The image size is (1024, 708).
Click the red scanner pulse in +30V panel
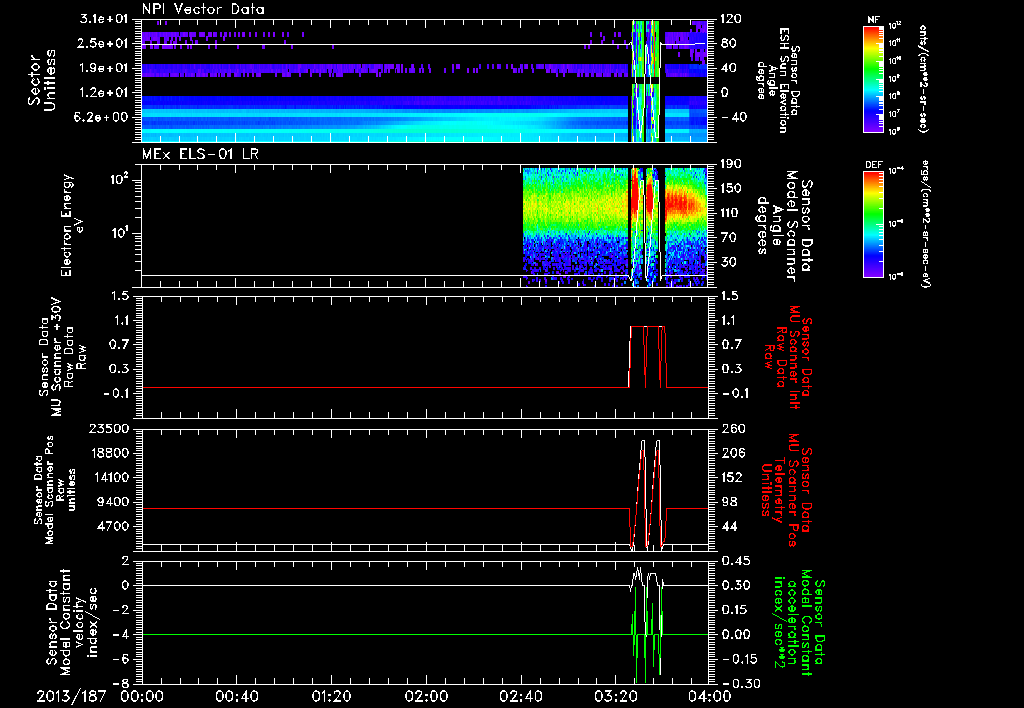point(648,357)
